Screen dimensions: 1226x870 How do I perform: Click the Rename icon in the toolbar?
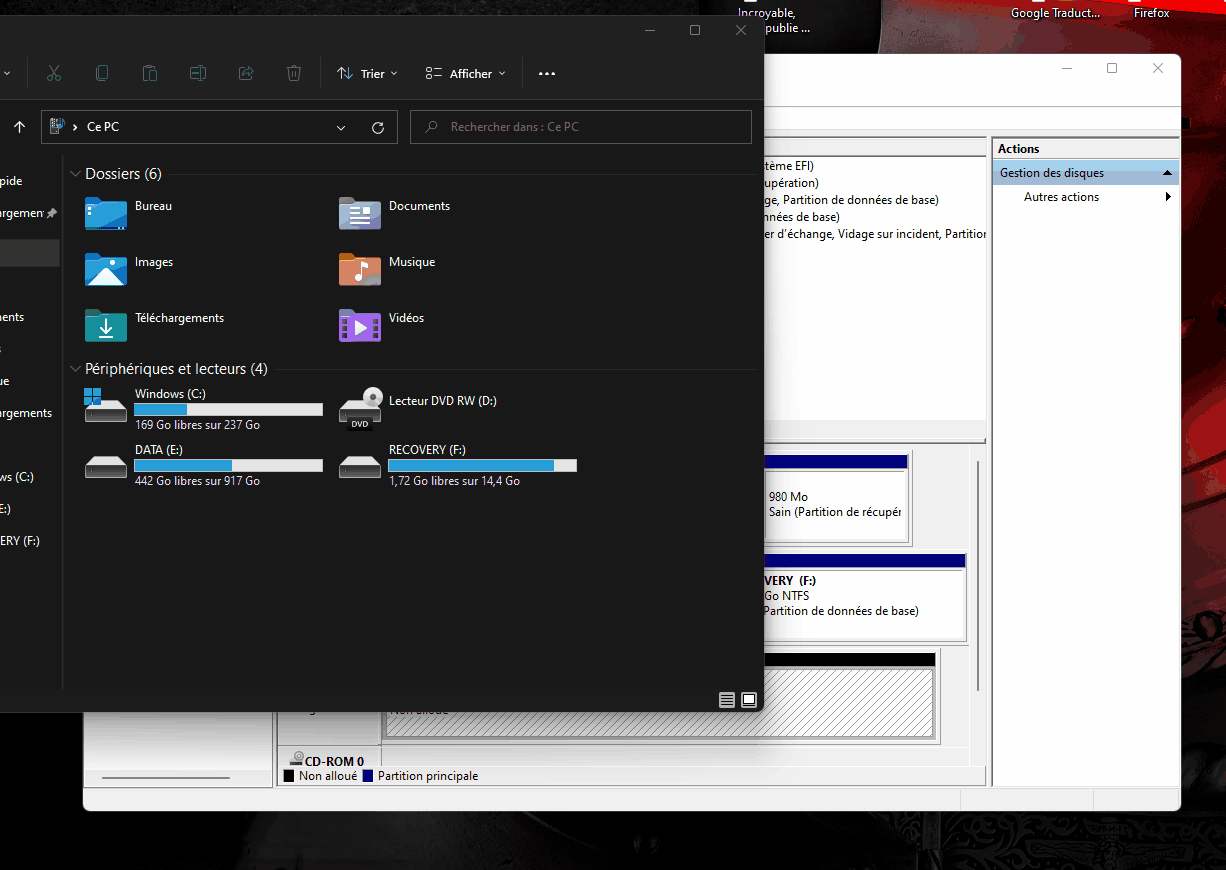point(198,73)
